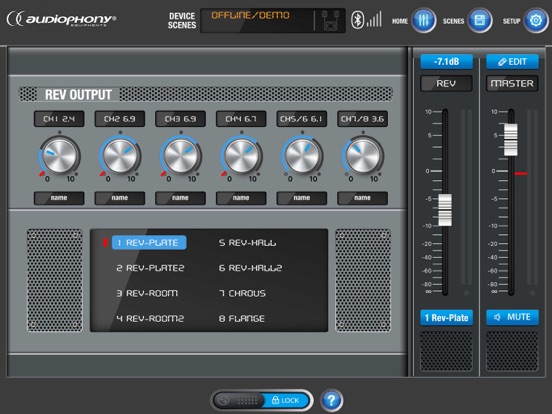Open the Scenes save icon
552x414 pixels.
[479, 20]
